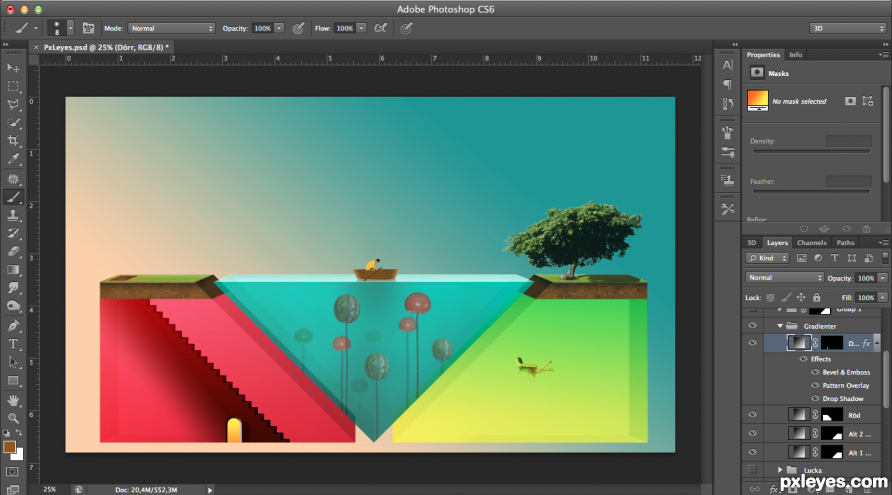This screenshot has height=495, width=892.
Task: Switch to the Info tab
Action: pos(795,55)
